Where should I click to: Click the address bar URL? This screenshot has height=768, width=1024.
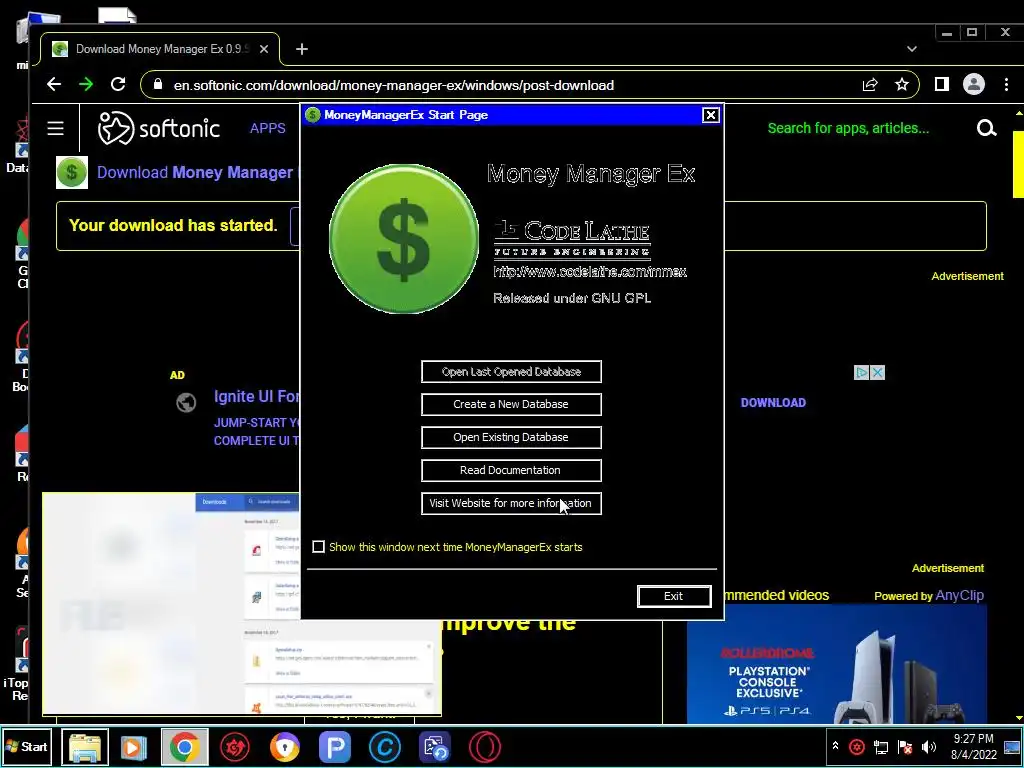[x=393, y=85]
